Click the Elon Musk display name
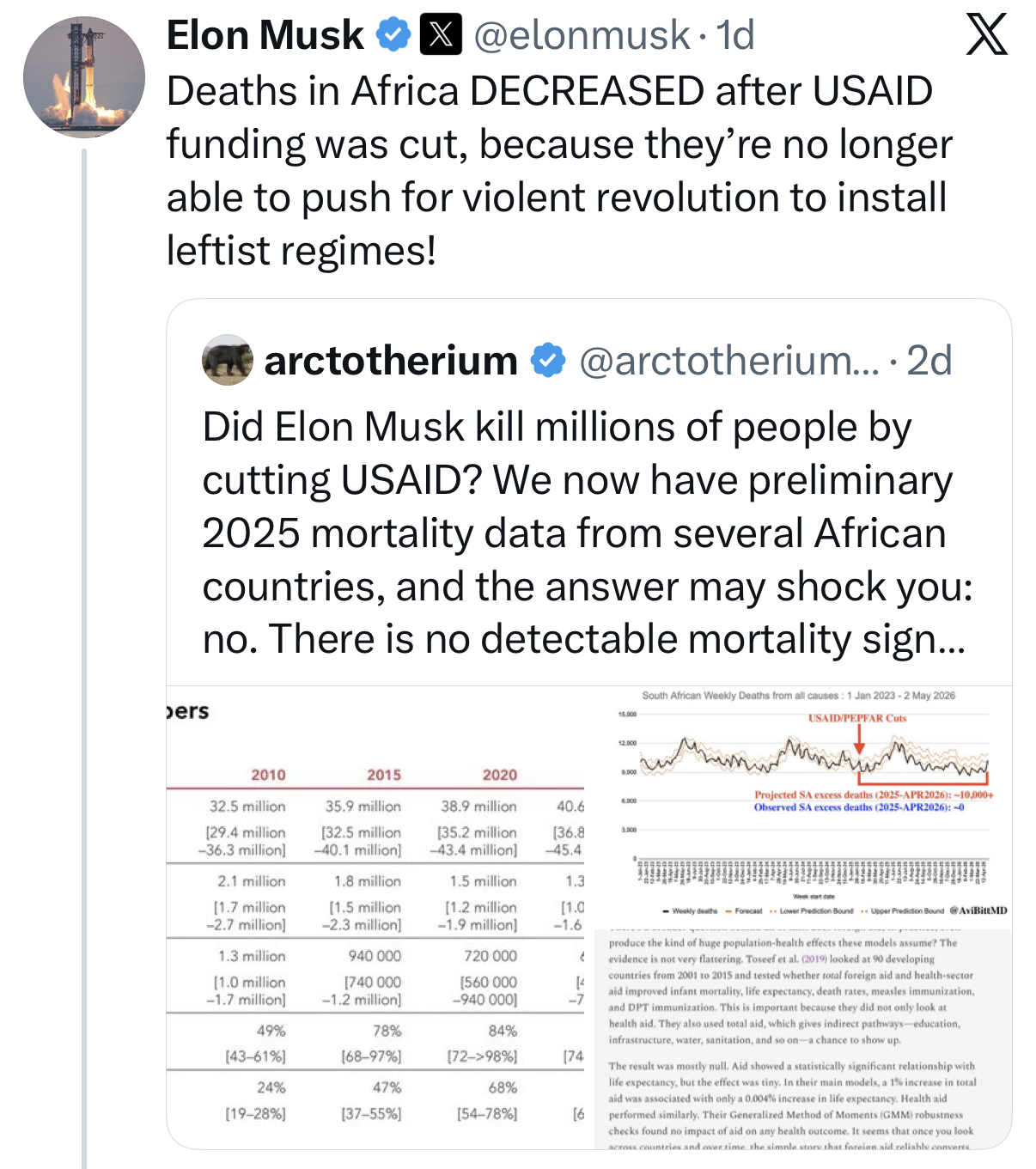Viewport: 1036px width, 1169px height. 265,35
